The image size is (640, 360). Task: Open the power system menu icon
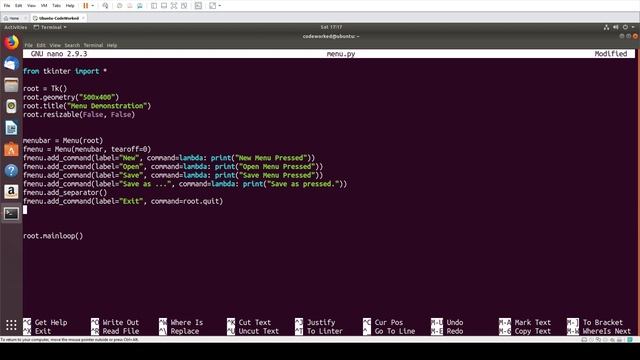pos(625,27)
